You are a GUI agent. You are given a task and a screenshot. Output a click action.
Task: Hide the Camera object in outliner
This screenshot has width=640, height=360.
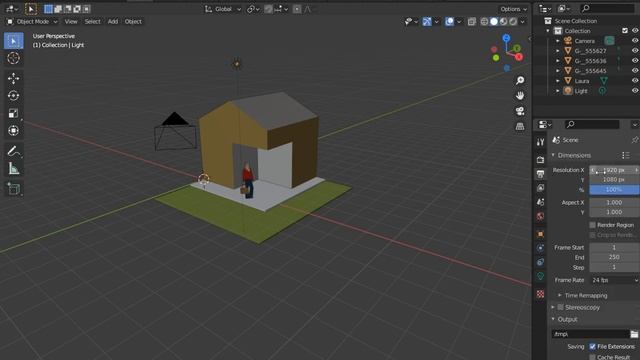[635, 40]
